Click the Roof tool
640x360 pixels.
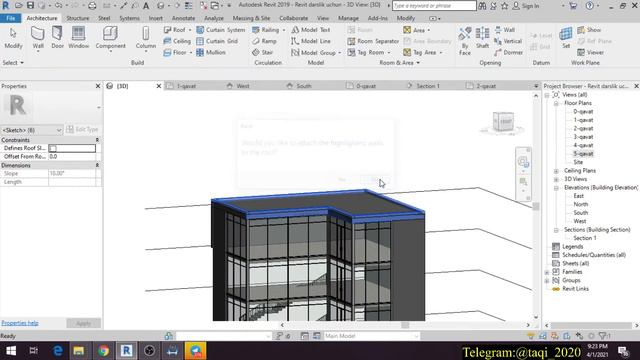[174, 30]
